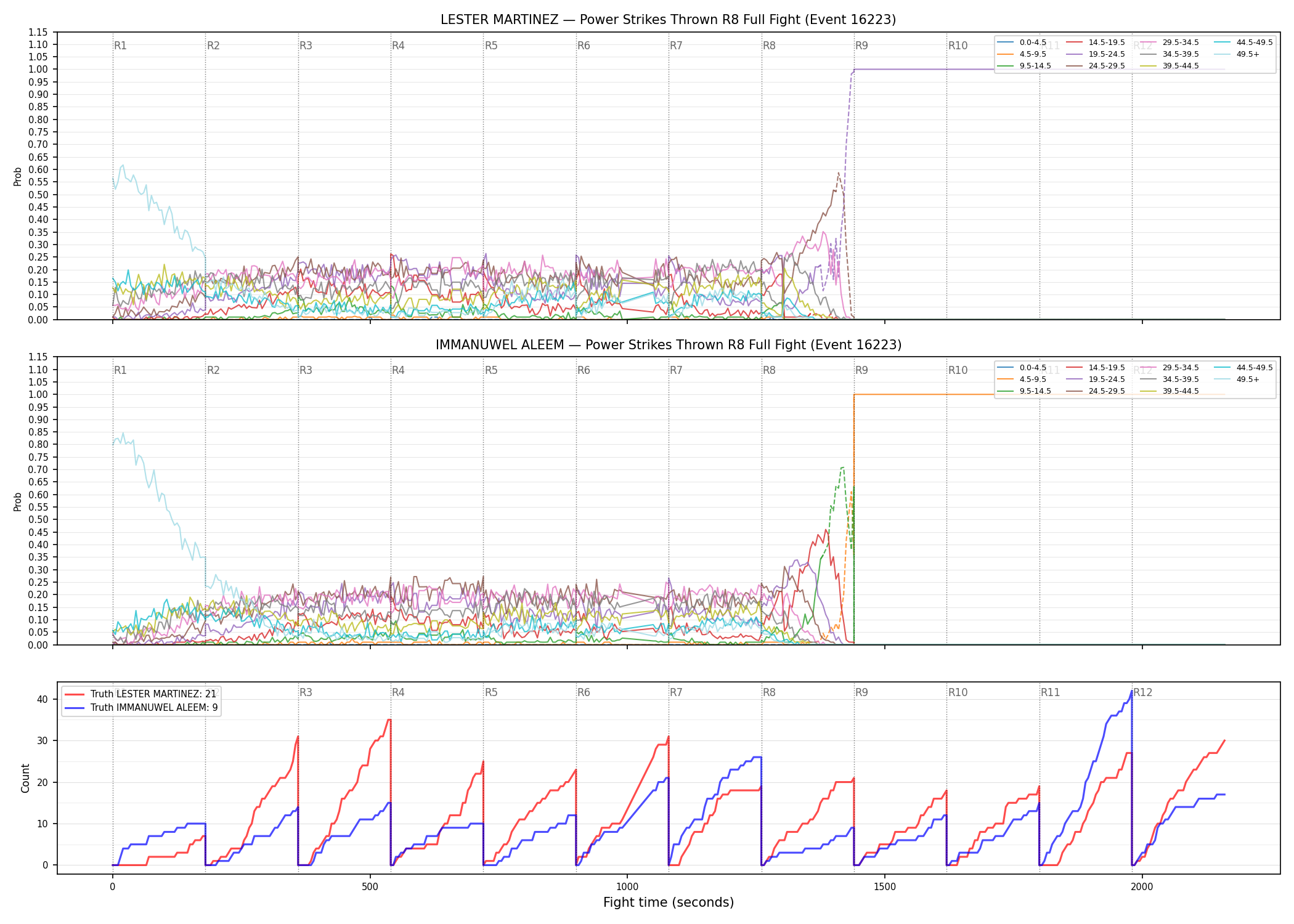Select '39.5-44.5' legend entry in Immanuwel Aleem chart
The height and width of the screenshot is (924, 1294).
pyautogui.click(x=1170, y=391)
